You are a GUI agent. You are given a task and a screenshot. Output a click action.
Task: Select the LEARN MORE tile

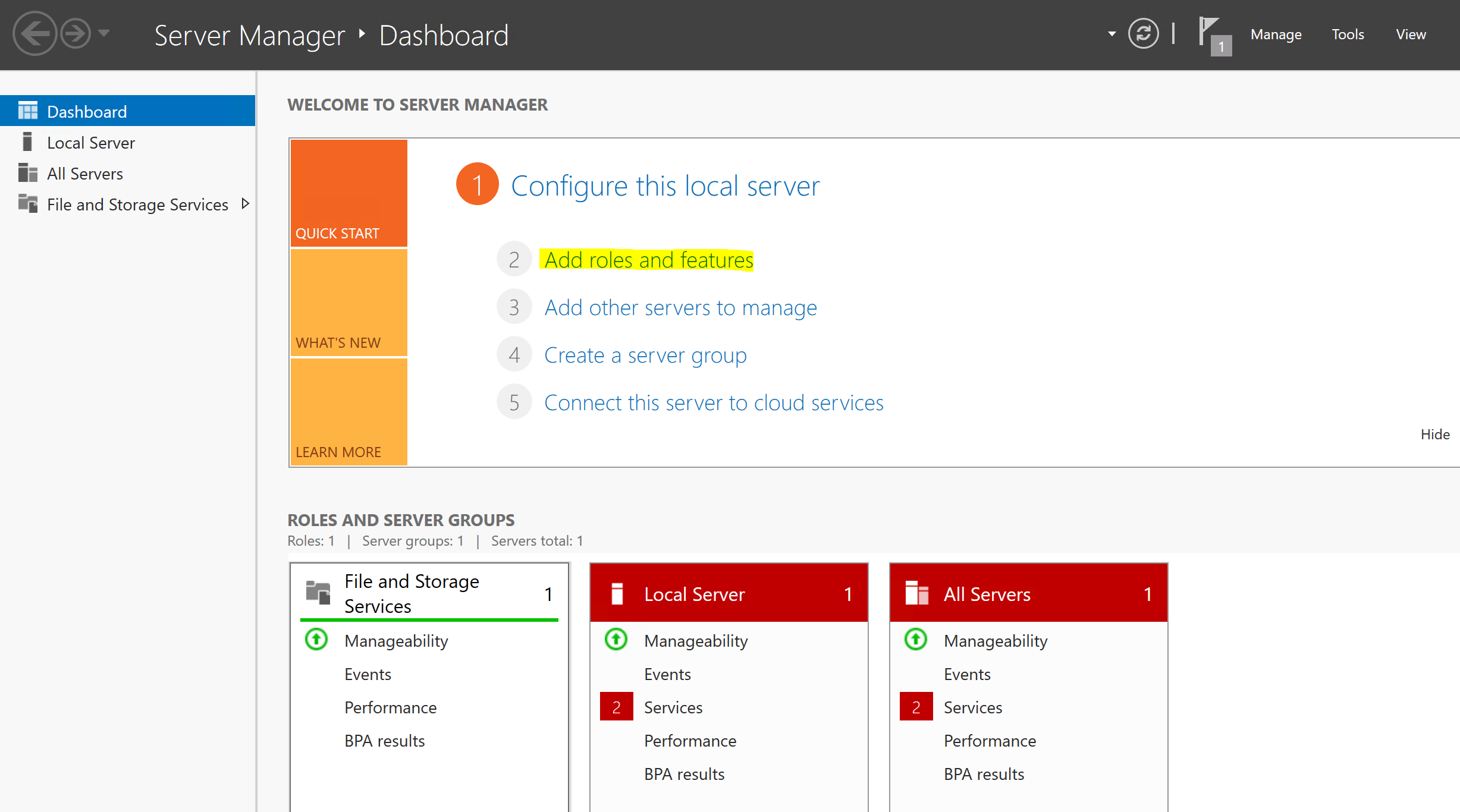349,412
